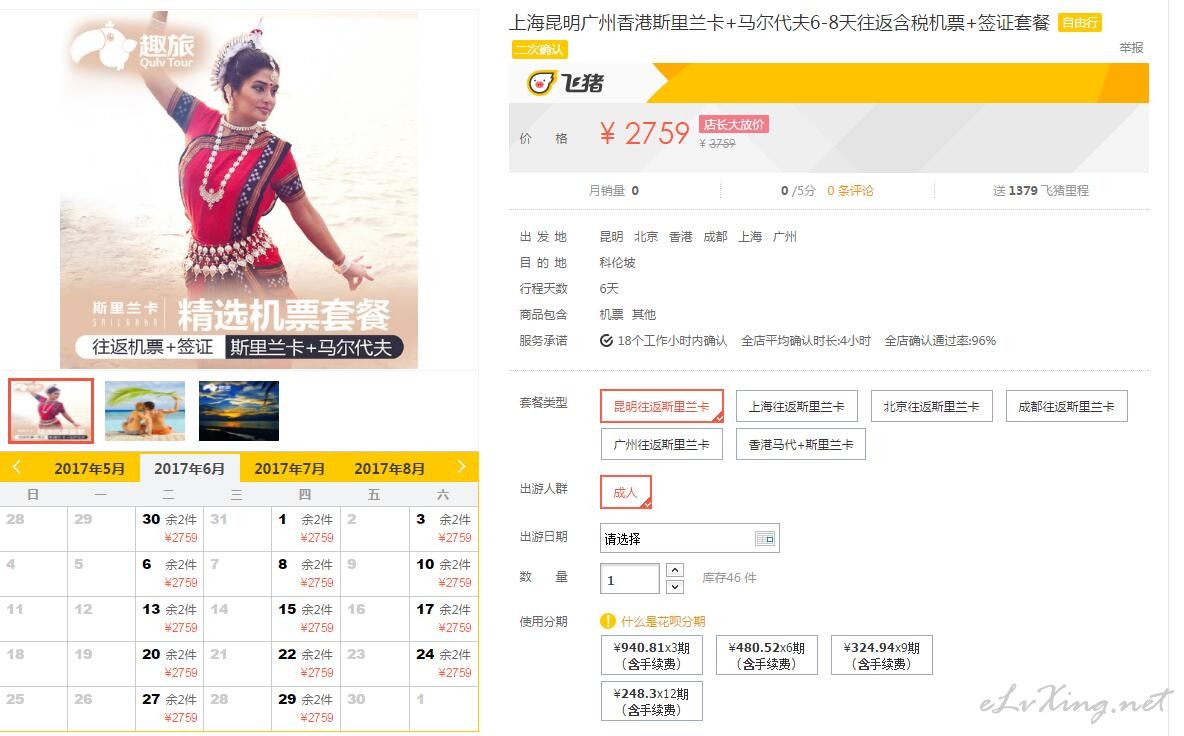Switch calendar to 2017年7月 tab
Image resolution: width=1184 pixels, height=736 pixels.
290,468
